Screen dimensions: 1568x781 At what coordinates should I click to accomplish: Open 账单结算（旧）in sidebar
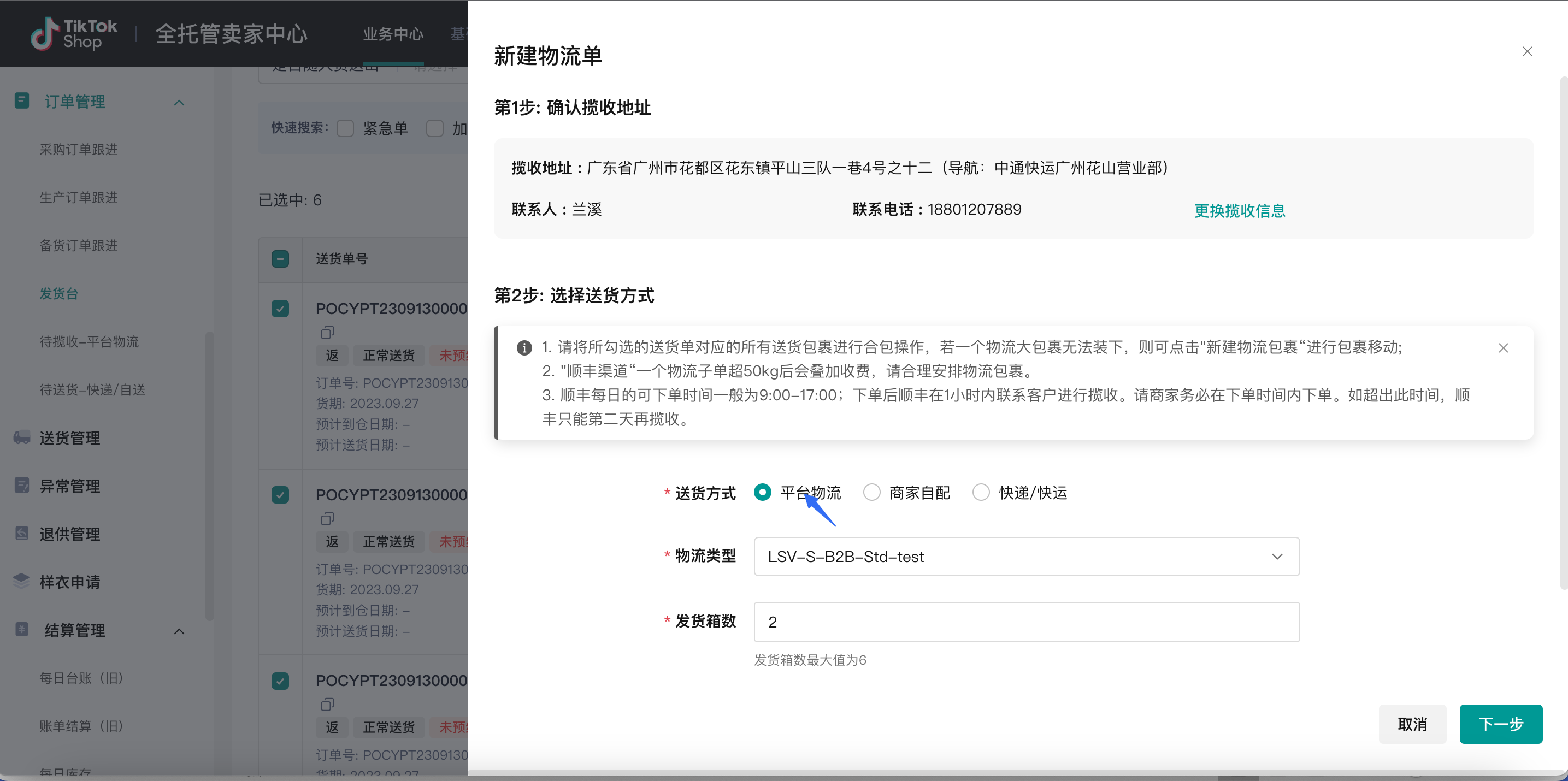(x=81, y=726)
